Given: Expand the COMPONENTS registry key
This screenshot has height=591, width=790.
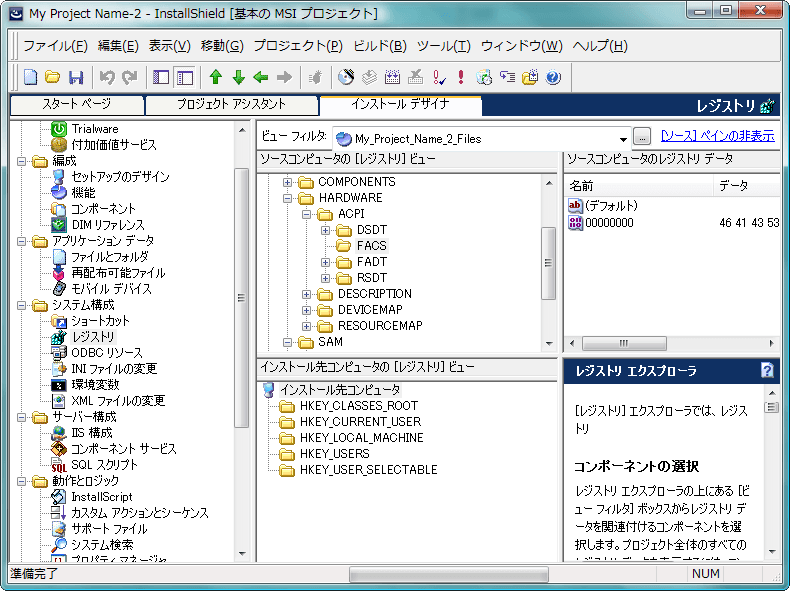Looking at the screenshot, I should [287, 182].
